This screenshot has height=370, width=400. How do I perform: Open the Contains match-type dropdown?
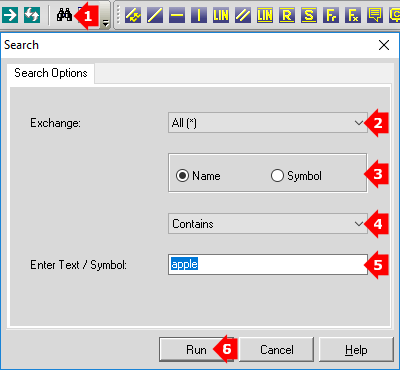click(x=268, y=224)
